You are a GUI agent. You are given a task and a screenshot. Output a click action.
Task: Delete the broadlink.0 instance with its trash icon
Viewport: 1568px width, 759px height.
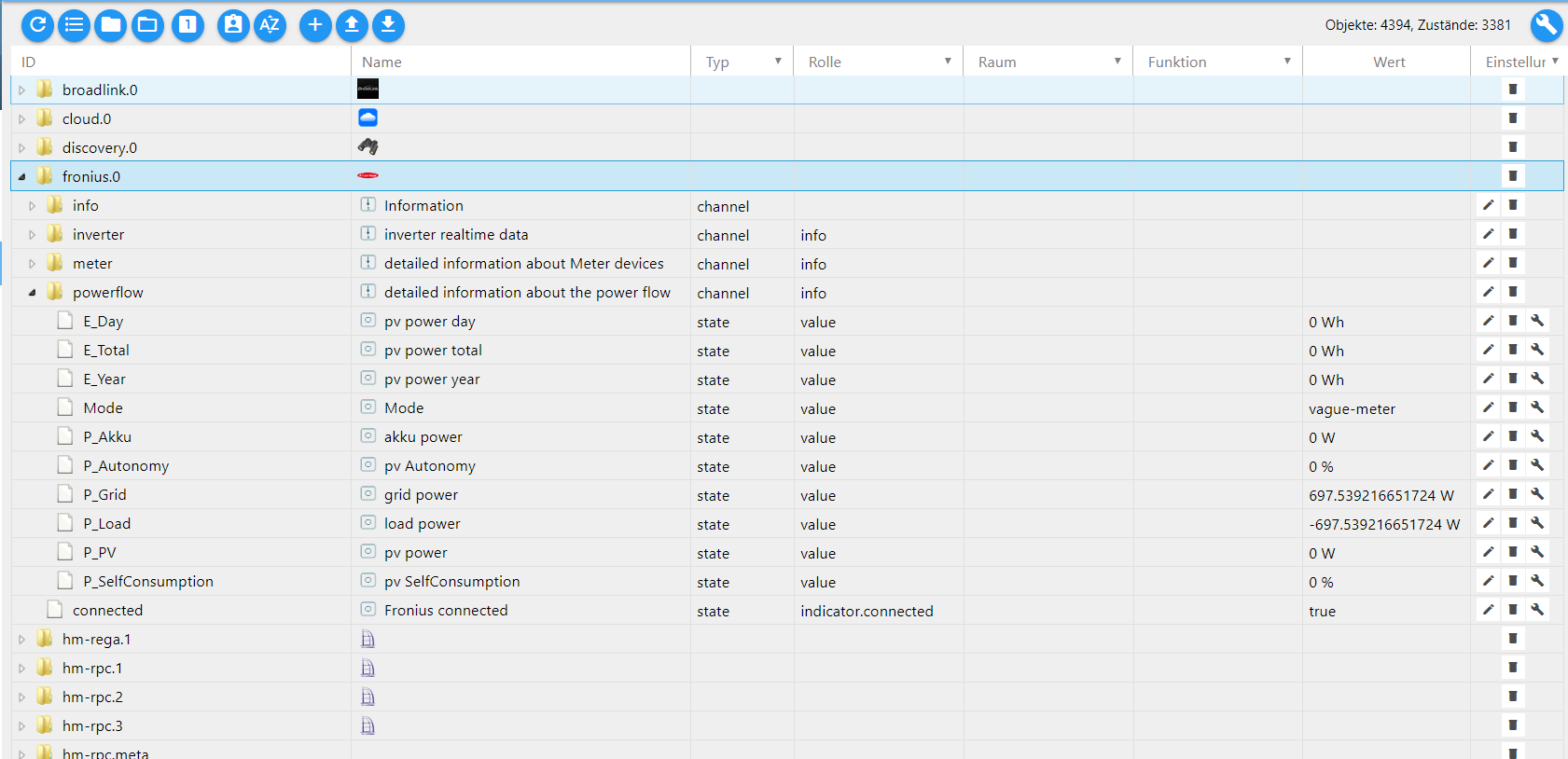(1513, 90)
